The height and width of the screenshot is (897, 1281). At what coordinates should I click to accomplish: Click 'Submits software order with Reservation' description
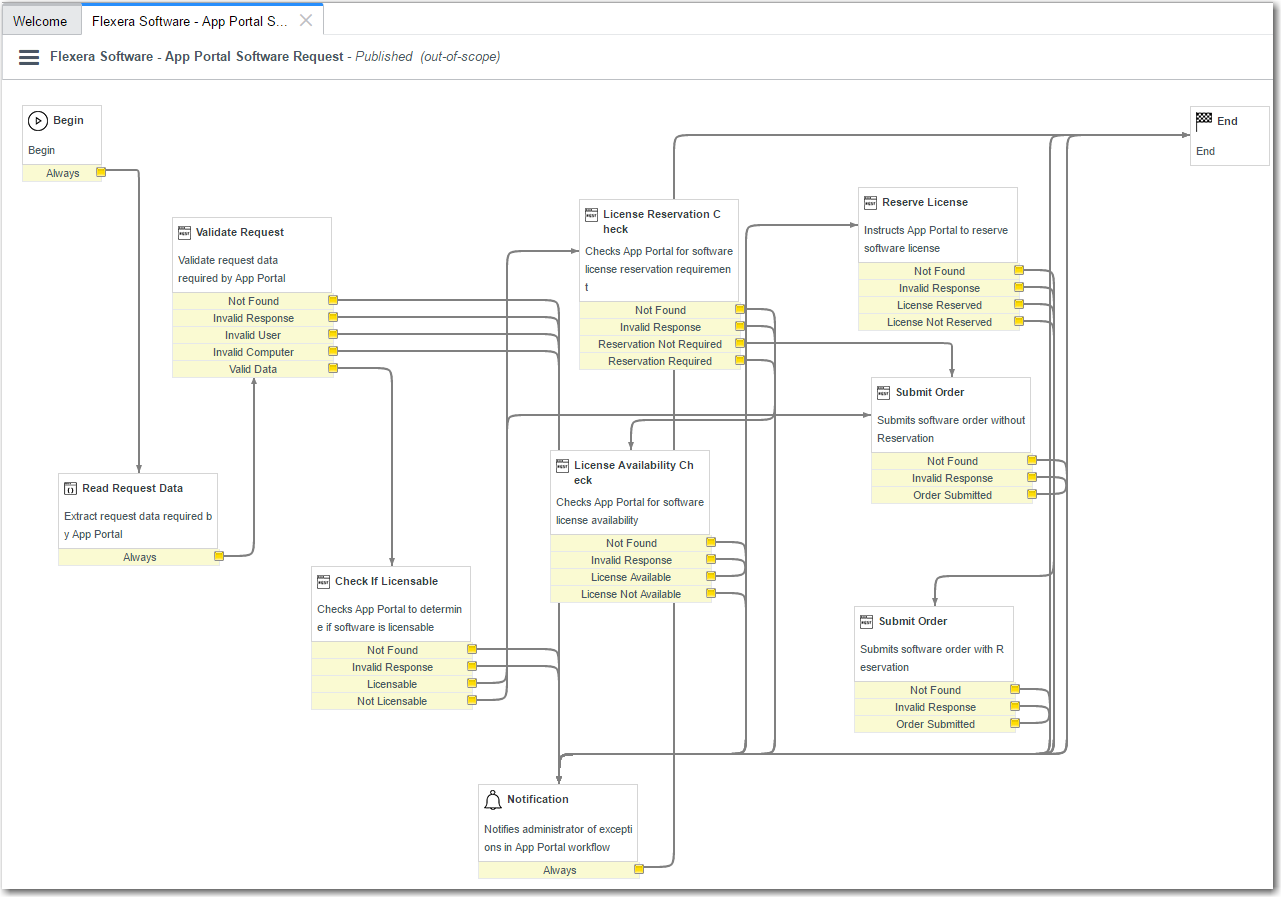pyautogui.click(x=932, y=658)
